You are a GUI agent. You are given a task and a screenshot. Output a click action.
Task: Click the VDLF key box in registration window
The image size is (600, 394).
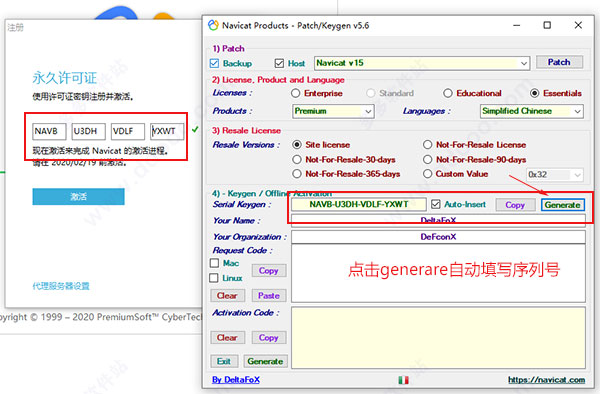pyautogui.click(x=128, y=131)
